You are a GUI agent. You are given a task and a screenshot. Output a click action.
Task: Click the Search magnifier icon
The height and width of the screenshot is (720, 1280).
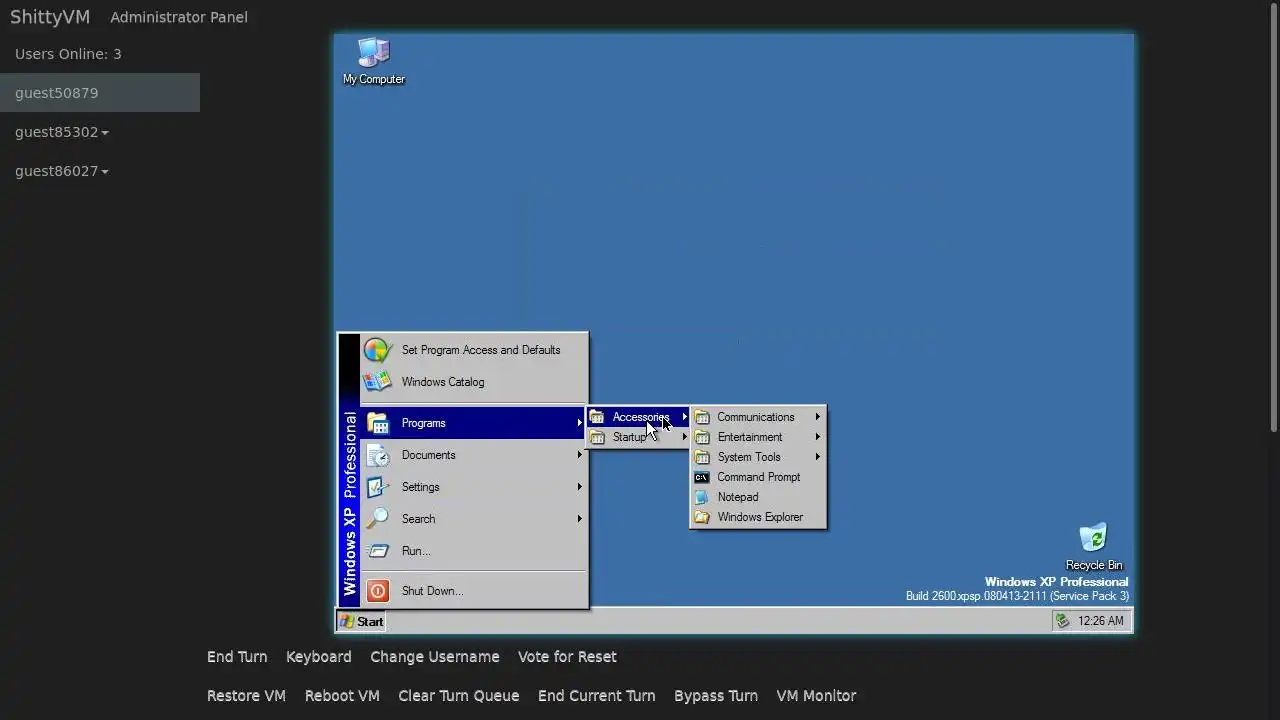point(377,519)
